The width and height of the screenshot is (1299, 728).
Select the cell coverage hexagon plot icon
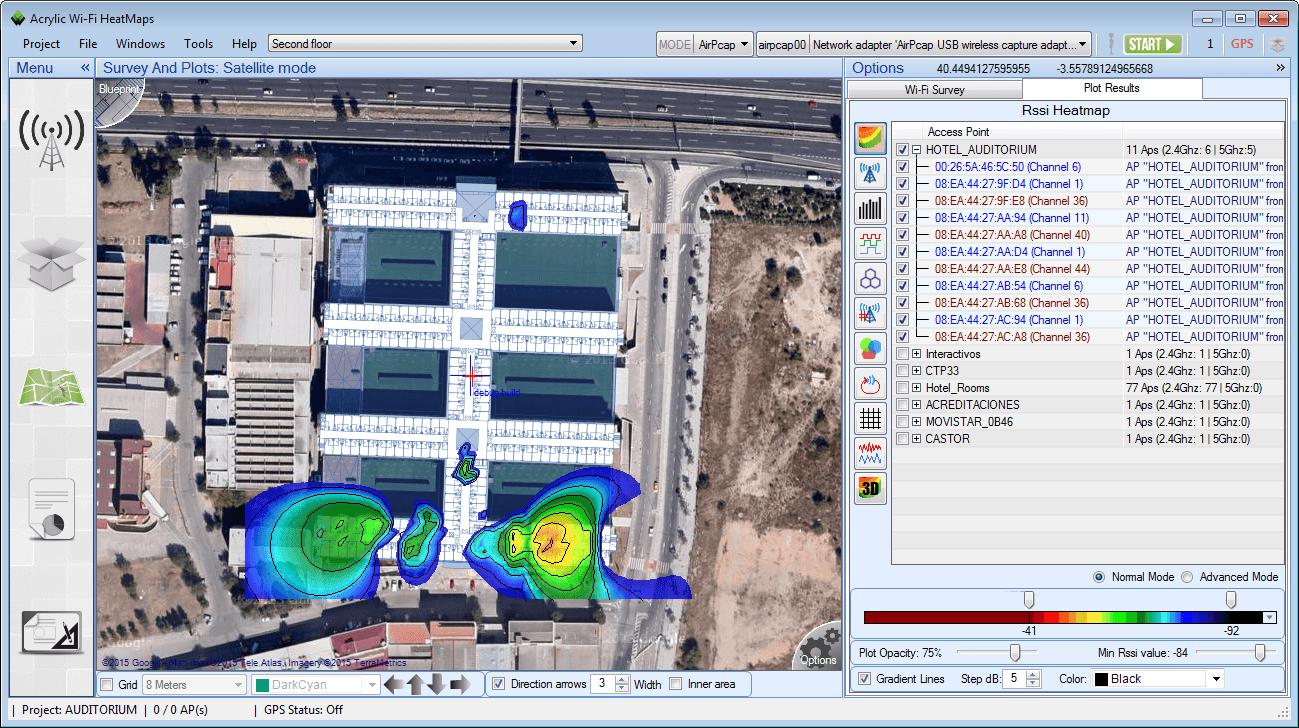click(x=870, y=278)
